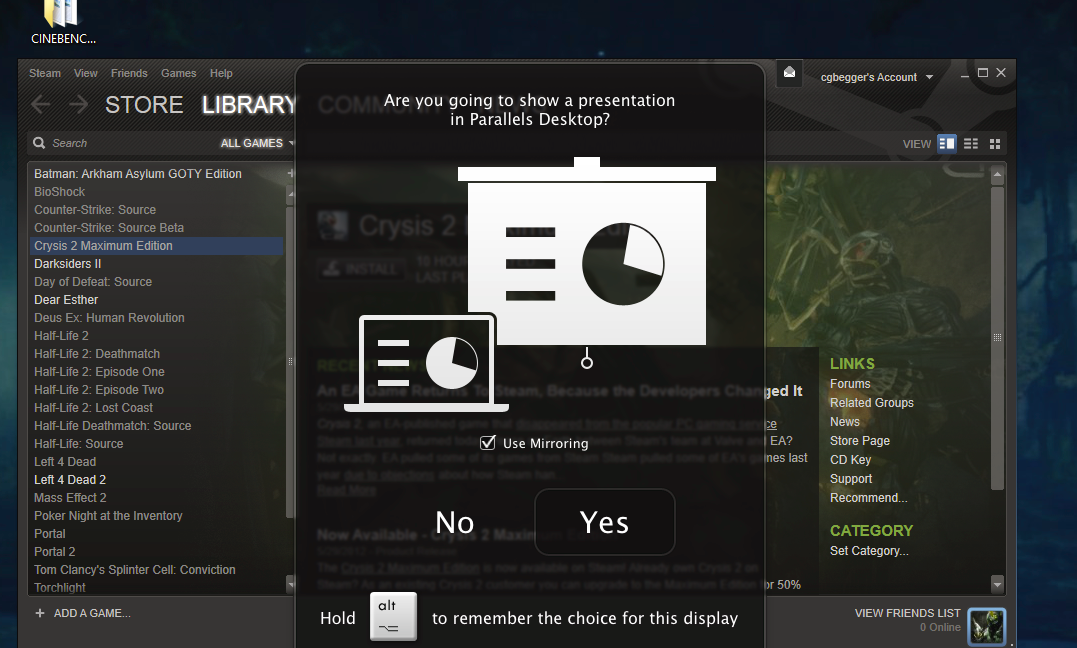Viewport: 1077px width, 648px height.
Task: Open the ALL GAMES filter dropdown
Action: coord(251,143)
